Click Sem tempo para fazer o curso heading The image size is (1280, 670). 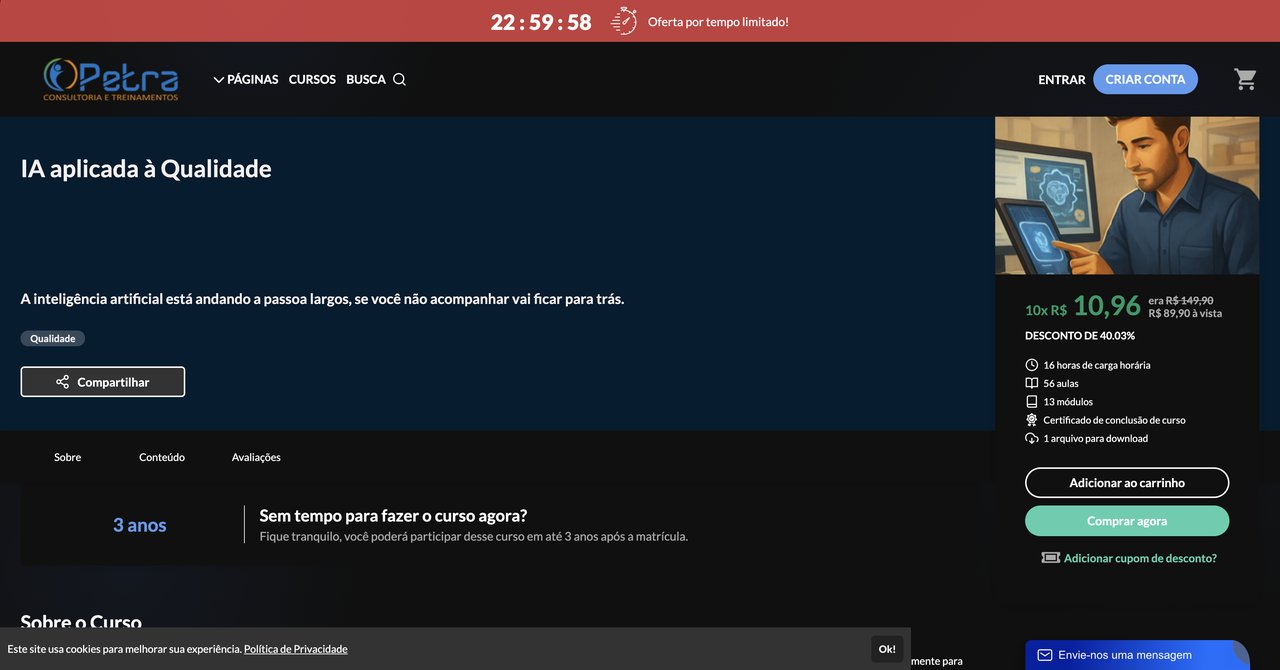point(393,516)
